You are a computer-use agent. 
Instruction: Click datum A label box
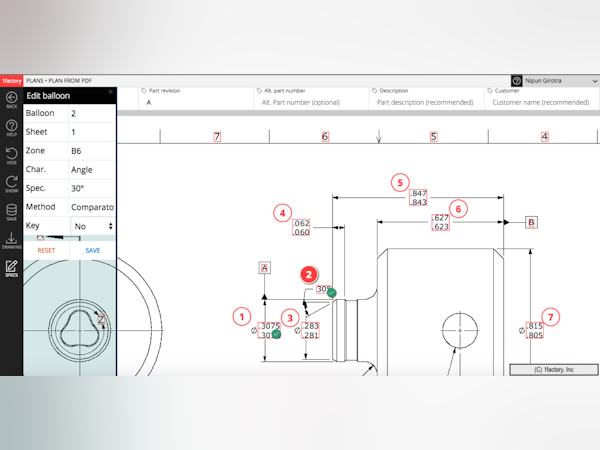click(x=264, y=268)
